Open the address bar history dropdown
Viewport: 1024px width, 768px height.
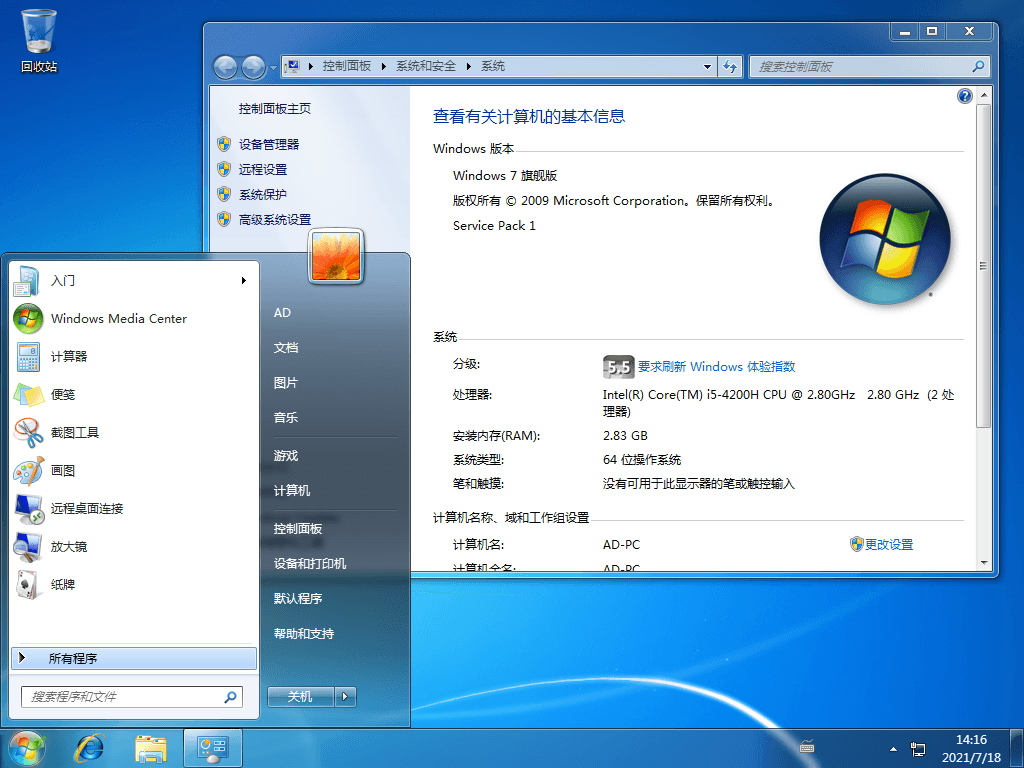coord(707,67)
